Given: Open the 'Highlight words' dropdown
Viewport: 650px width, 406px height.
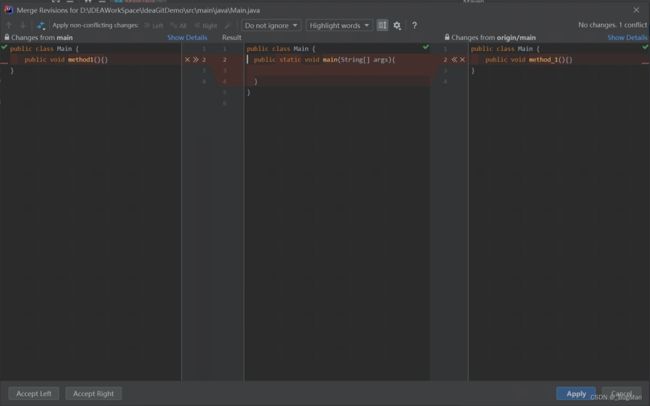Looking at the screenshot, I should [x=339, y=26].
